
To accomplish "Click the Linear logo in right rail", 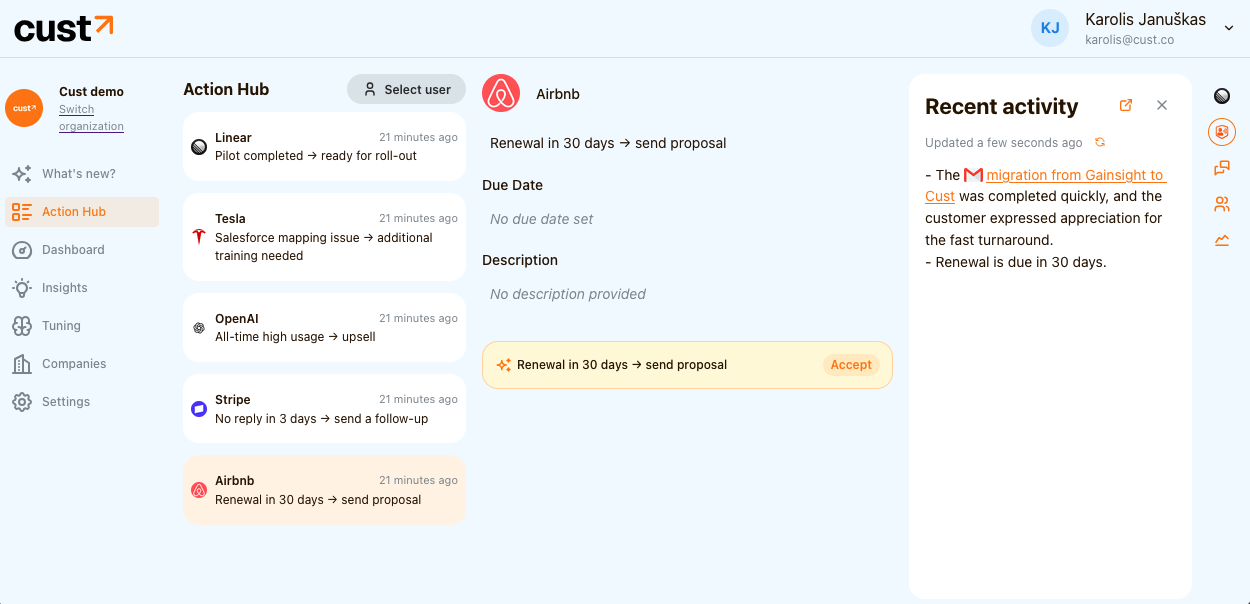I will point(1221,96).
